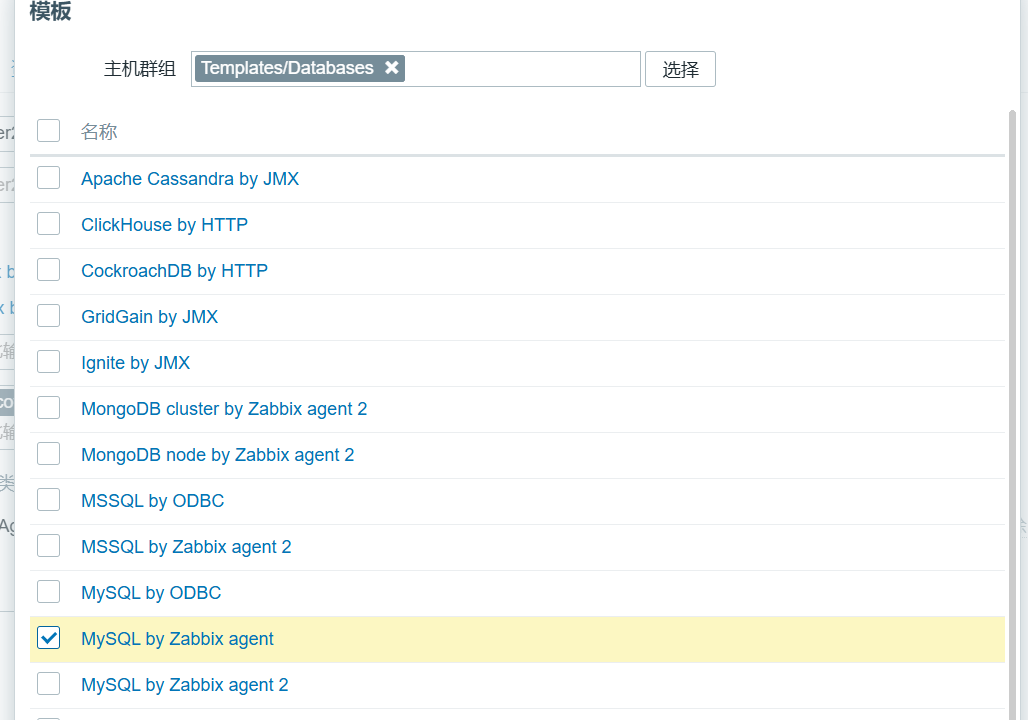
Task: Toggle the select-all checkbox beside 名称
Action: 49,130
